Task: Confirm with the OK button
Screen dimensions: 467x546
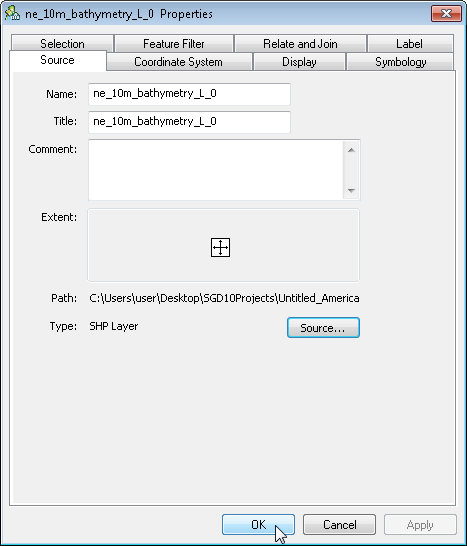Action: (258, 524)
